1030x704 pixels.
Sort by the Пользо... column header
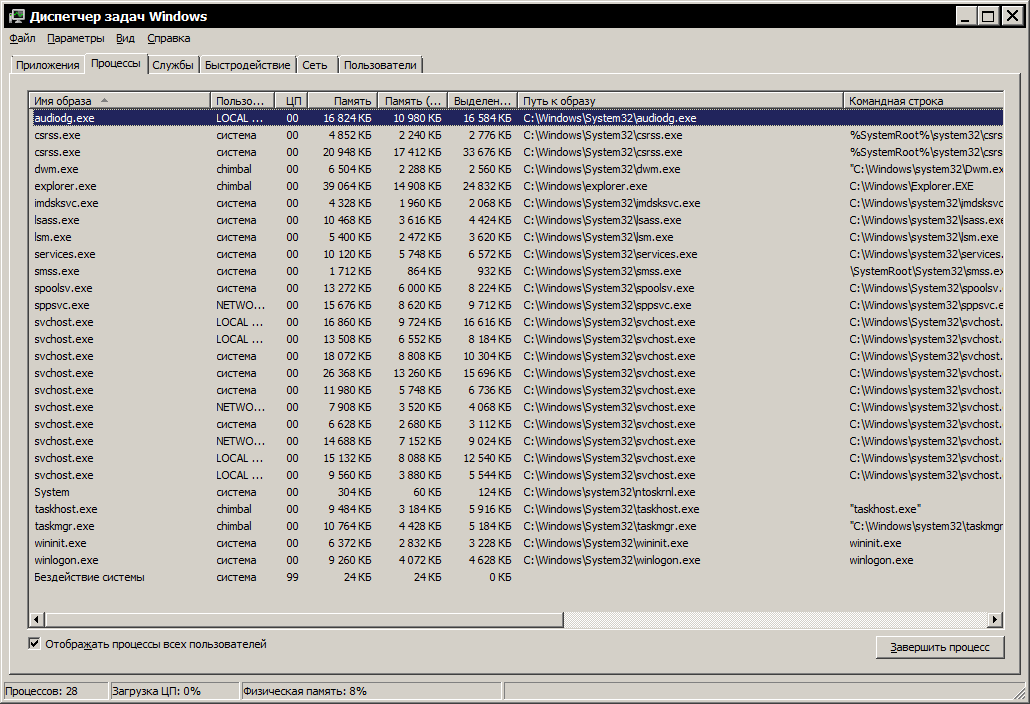242,100
